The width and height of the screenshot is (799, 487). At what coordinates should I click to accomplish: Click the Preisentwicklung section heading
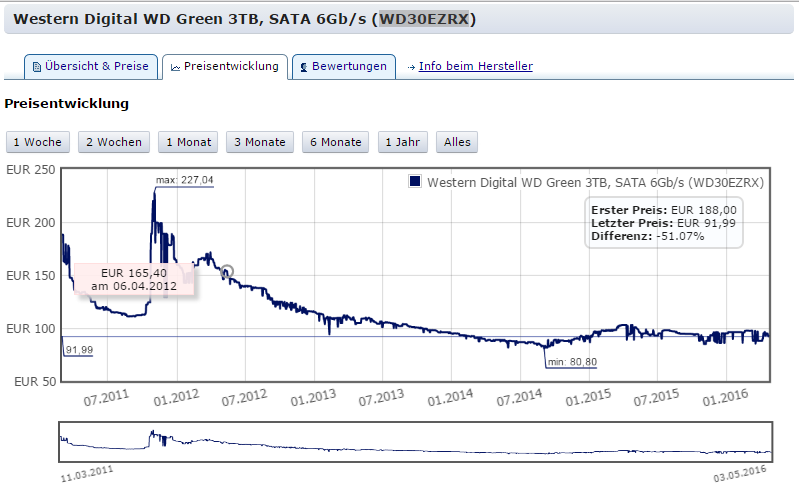(66, 103)
